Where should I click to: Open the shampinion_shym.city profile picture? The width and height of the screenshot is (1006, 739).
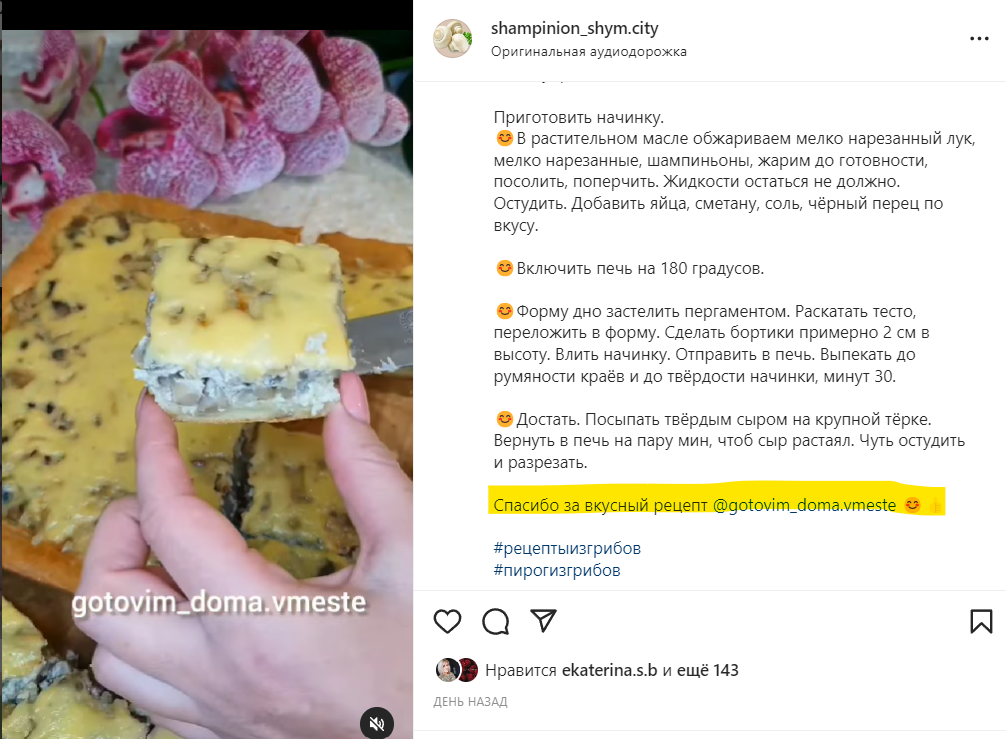[453, 38]
